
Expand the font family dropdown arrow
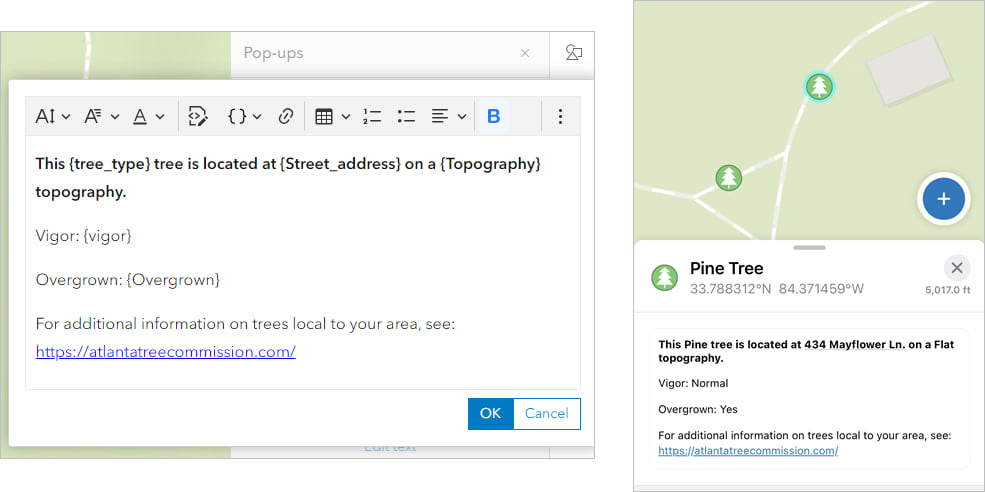(x=115, y=117)
